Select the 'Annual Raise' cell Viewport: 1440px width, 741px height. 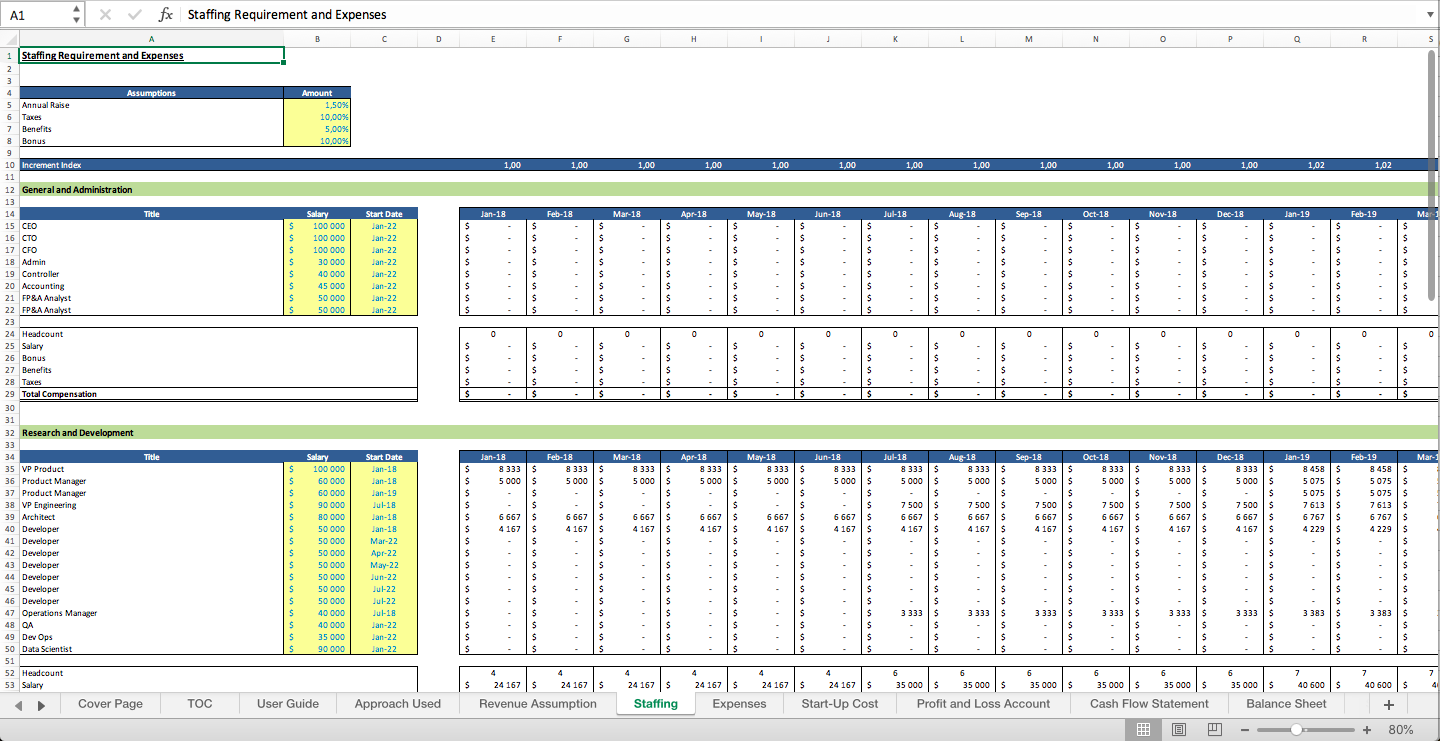click(151, 105)
